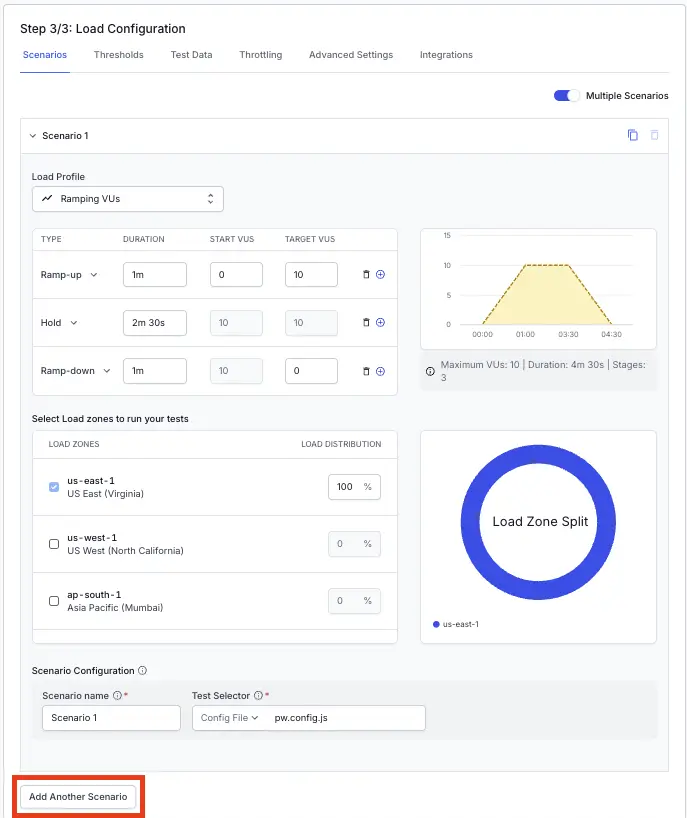Add a stage after the Ramp-up row

(x=380, y=274)
